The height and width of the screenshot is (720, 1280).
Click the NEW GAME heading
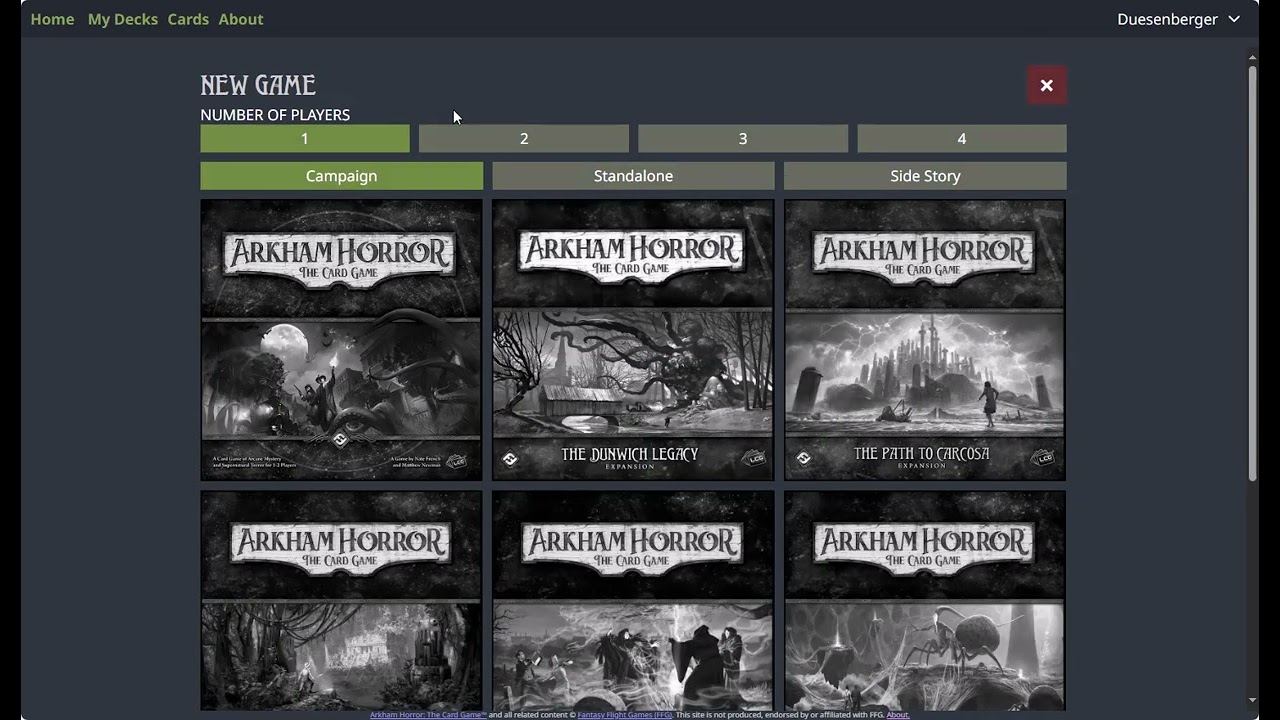258,85
